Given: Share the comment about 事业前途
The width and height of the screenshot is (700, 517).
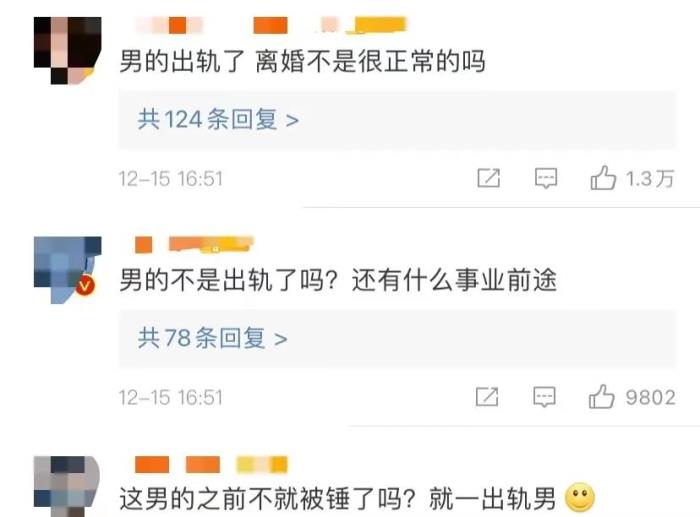Looking at the screenshot, I should (487, 396).
